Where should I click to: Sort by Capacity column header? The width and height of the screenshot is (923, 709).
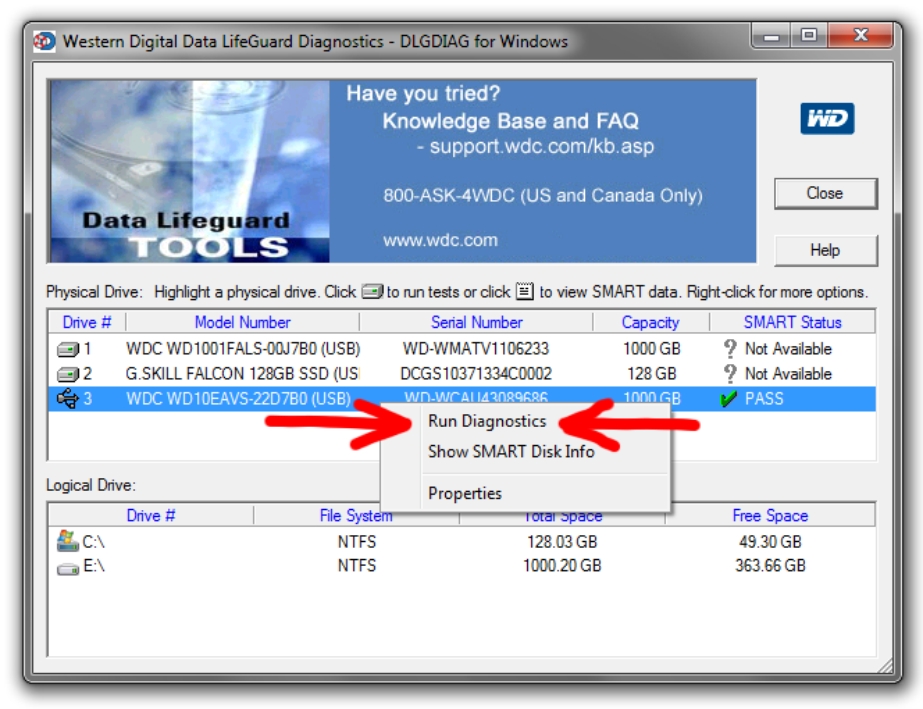(650, 322)
